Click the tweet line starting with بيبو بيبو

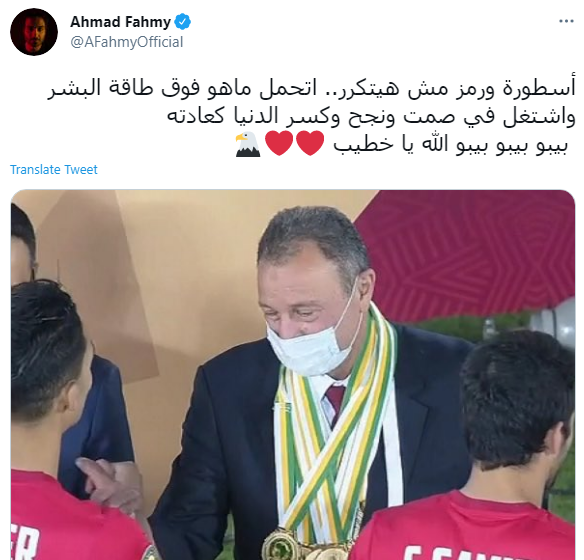pyautogui.click(x=451, y=144)
